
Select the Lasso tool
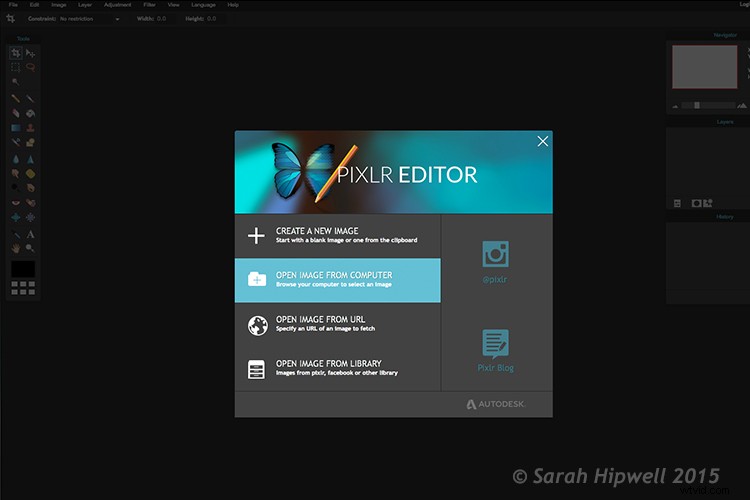click(x=31, y=67)
